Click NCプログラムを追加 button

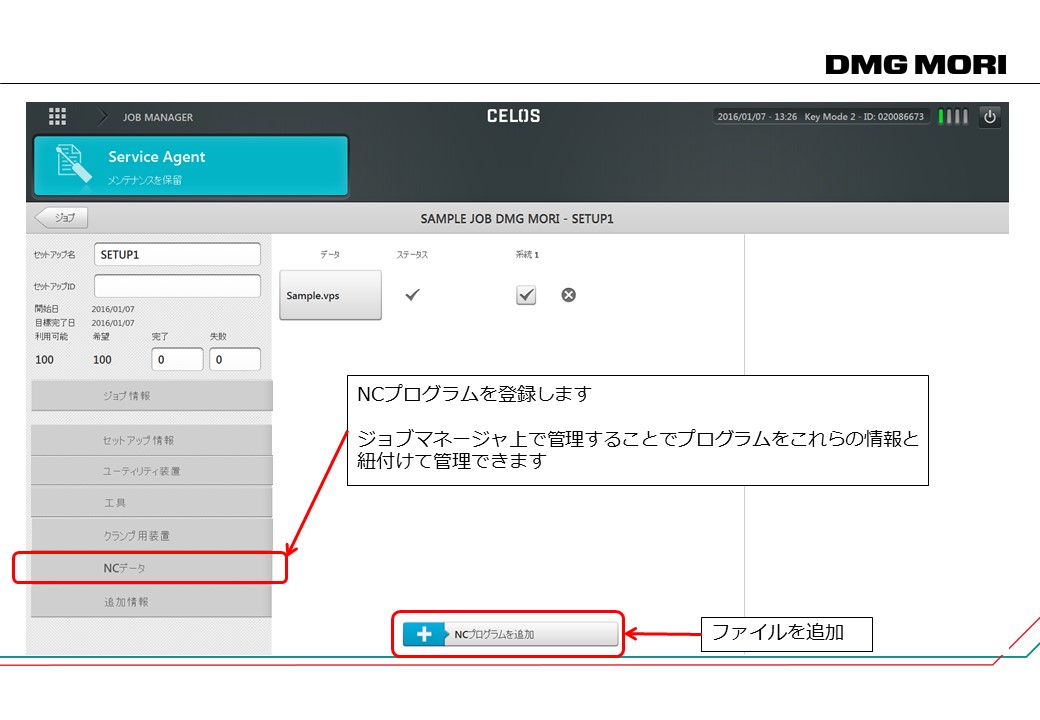tap(511, 634)
